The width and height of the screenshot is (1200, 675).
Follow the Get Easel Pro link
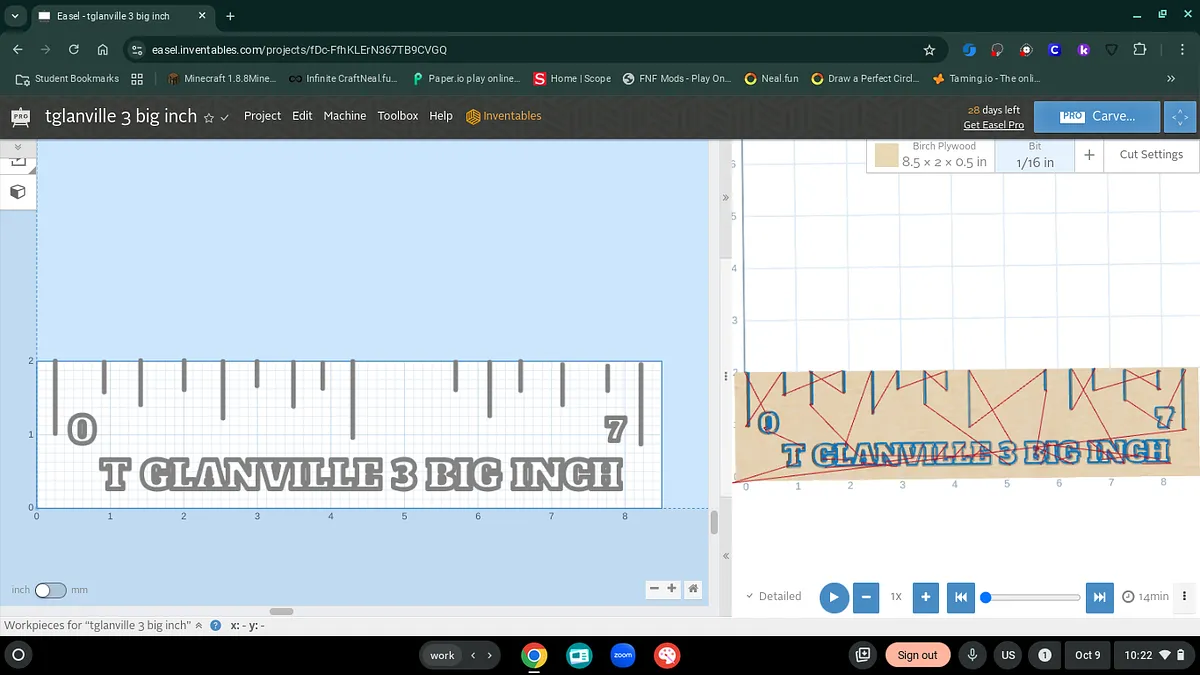coord(993,125)
